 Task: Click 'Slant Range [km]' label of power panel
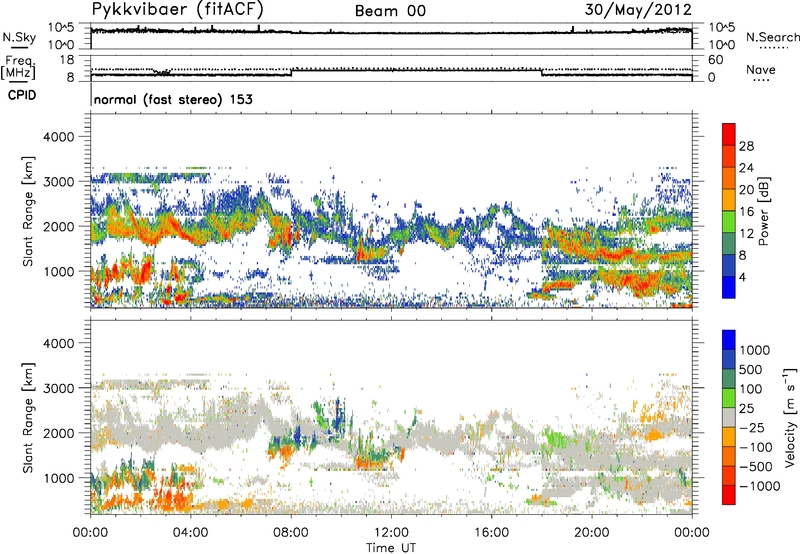[x=28, y=211]
